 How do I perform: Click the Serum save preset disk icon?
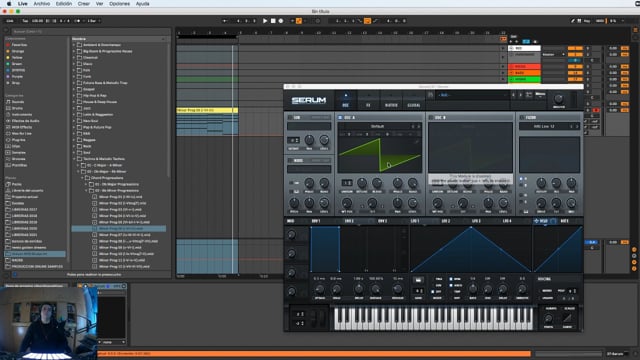(430, 95)
